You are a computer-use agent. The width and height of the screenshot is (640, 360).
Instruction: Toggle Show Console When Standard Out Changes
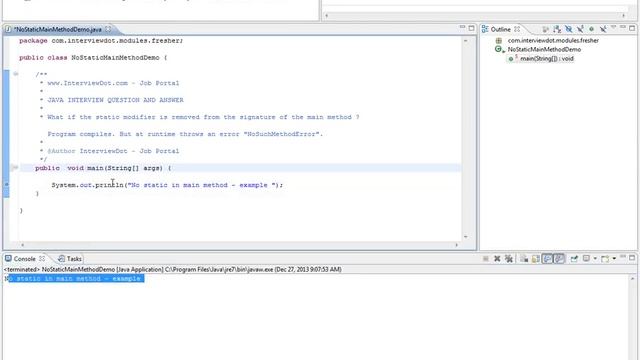[x=547, y=258]
